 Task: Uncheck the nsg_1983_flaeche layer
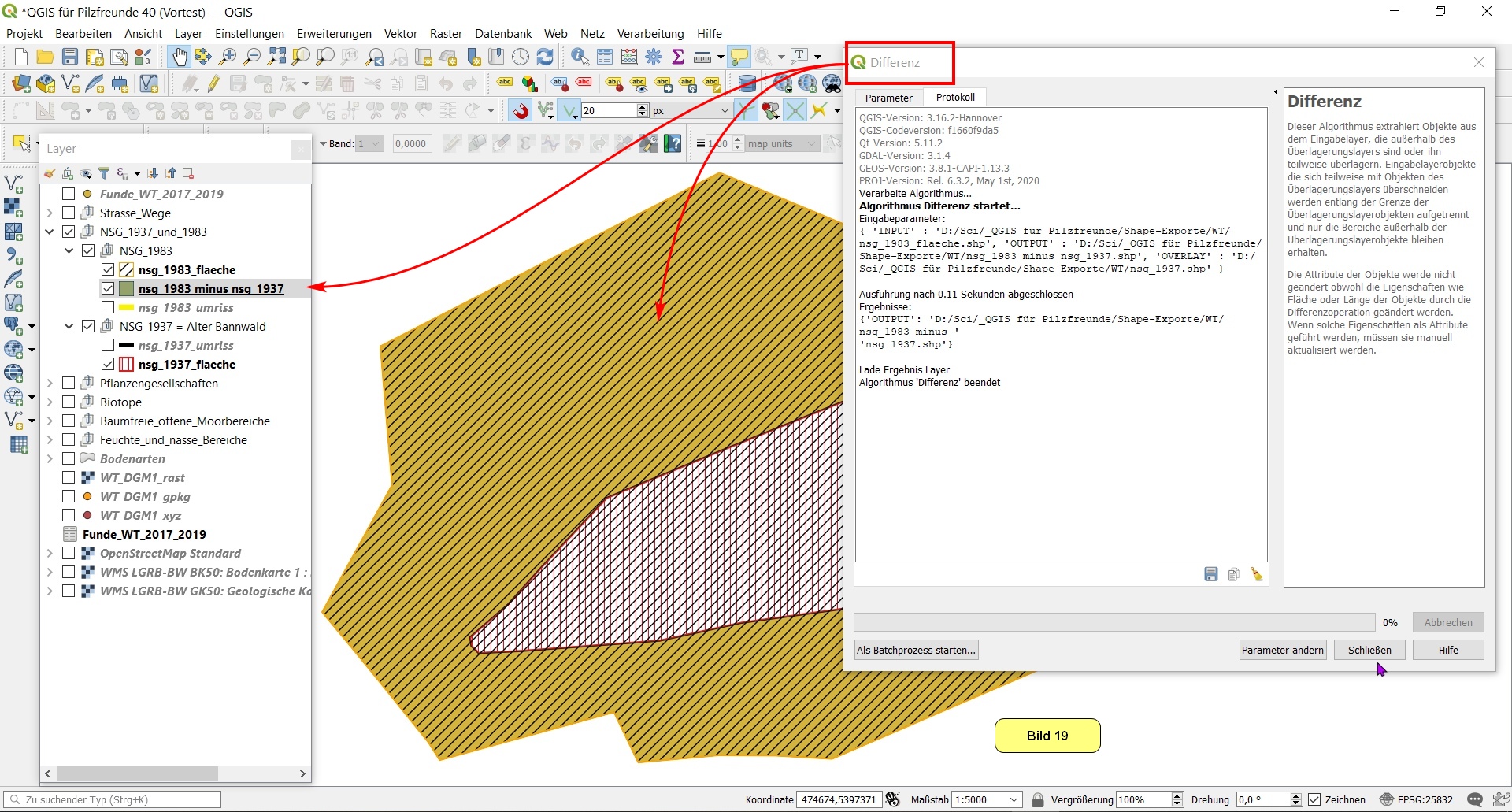pyautogui.click(x=108, y=270)
